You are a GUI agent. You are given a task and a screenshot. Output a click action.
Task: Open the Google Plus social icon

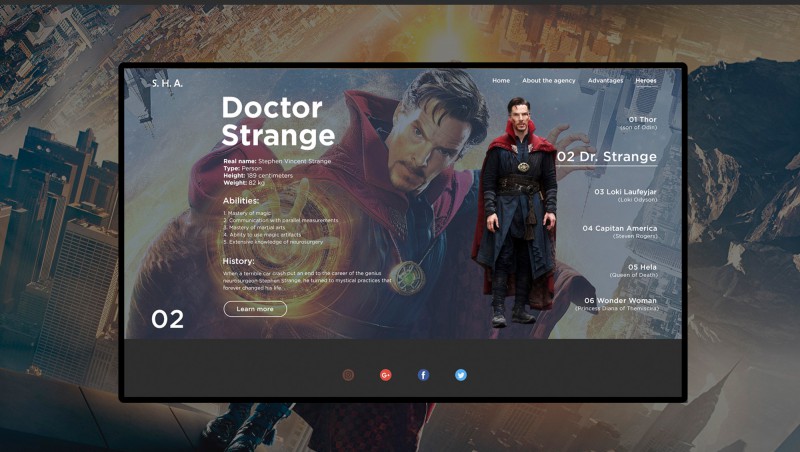[386, 375]
